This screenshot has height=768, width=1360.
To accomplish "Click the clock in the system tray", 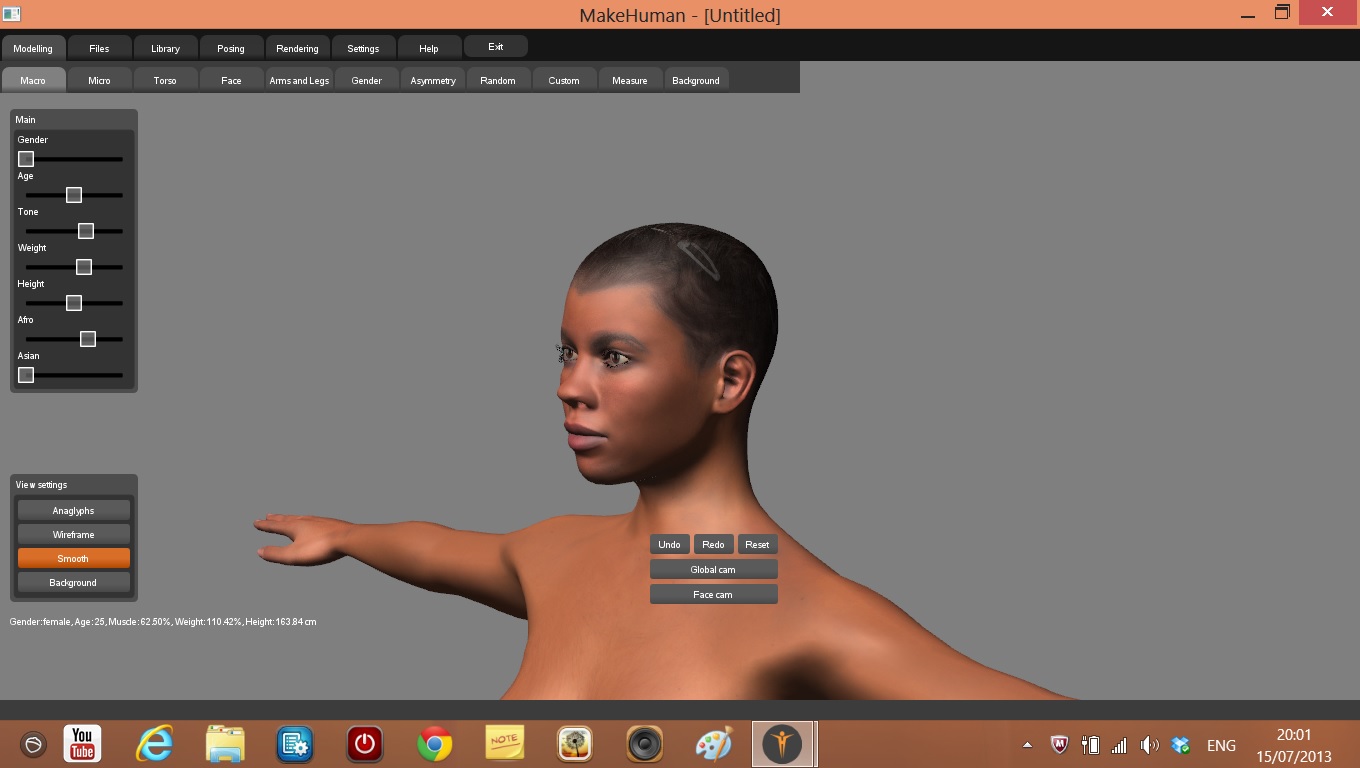I will click(1293, 743).
